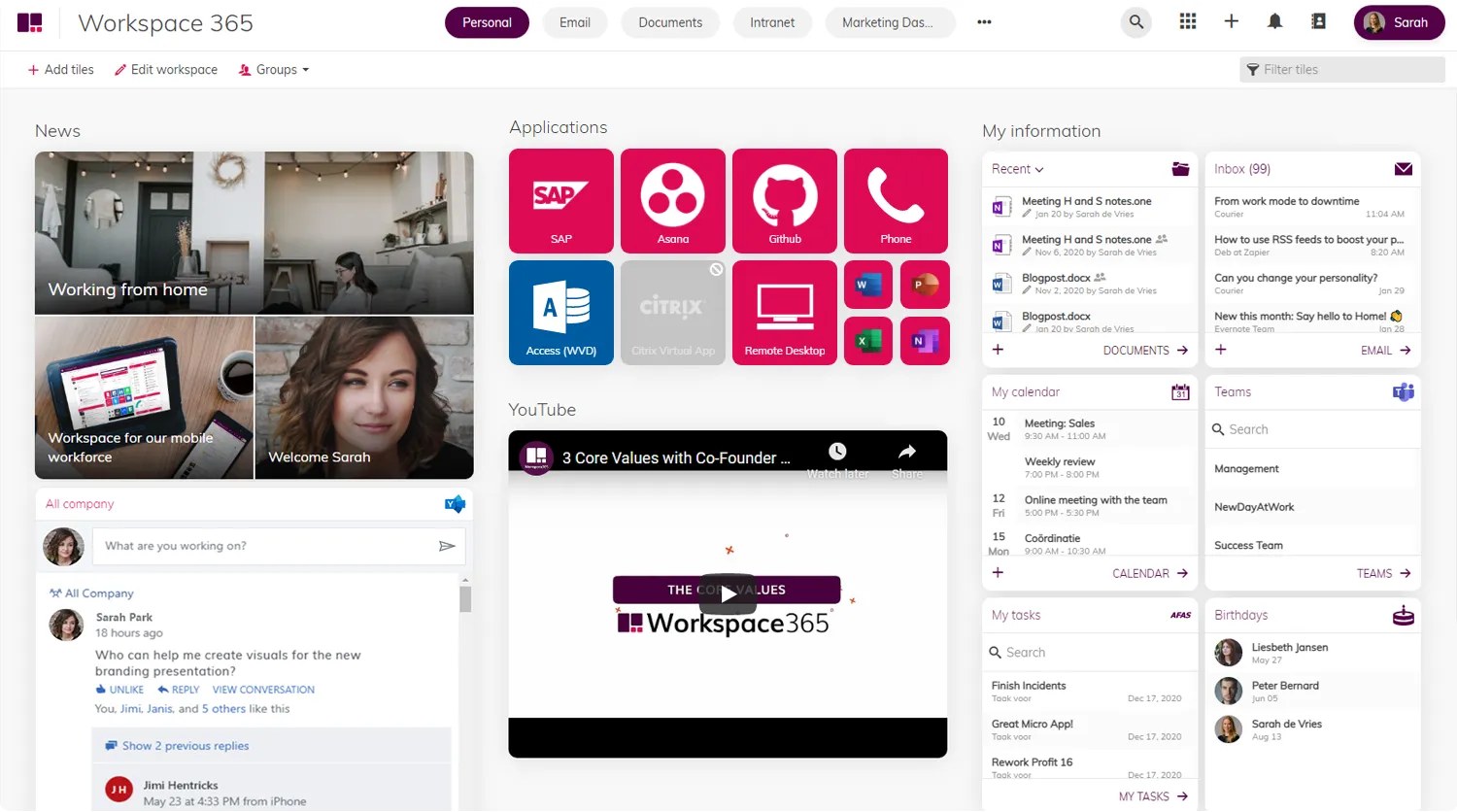
Task: Click the Inbox envelope icon
Action: click(1404, 169)
